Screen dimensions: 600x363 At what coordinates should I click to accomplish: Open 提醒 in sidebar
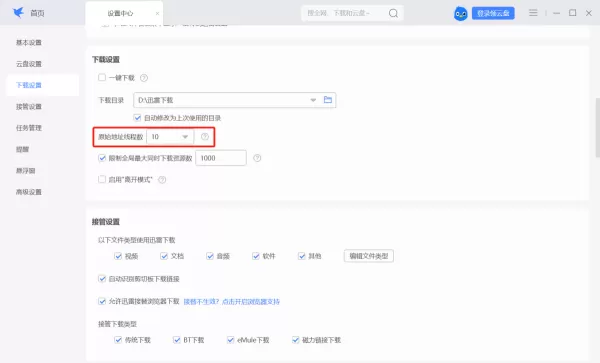pyautogui.click(x=22, y=149)
